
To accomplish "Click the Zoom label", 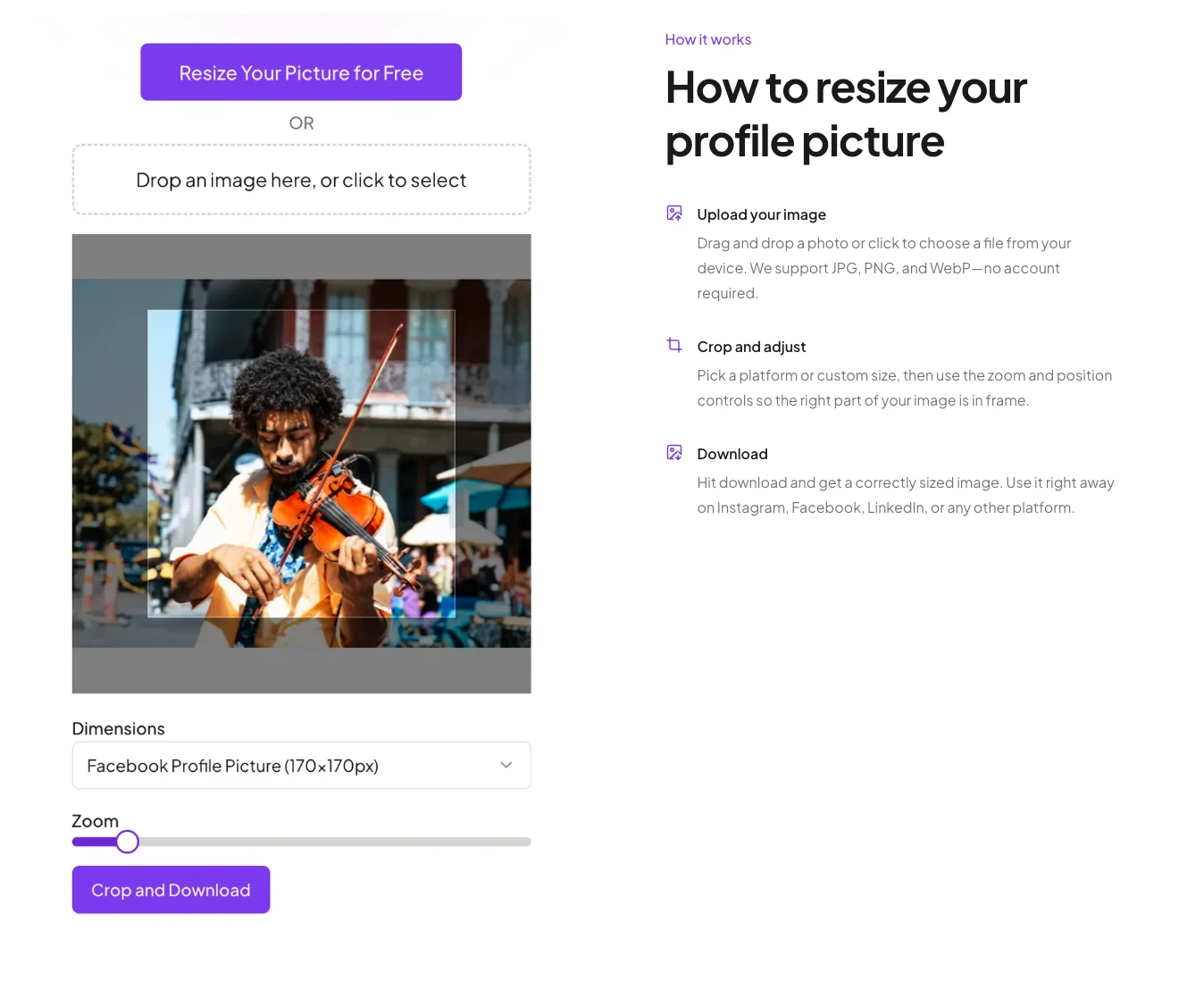I will click(95, 820).
